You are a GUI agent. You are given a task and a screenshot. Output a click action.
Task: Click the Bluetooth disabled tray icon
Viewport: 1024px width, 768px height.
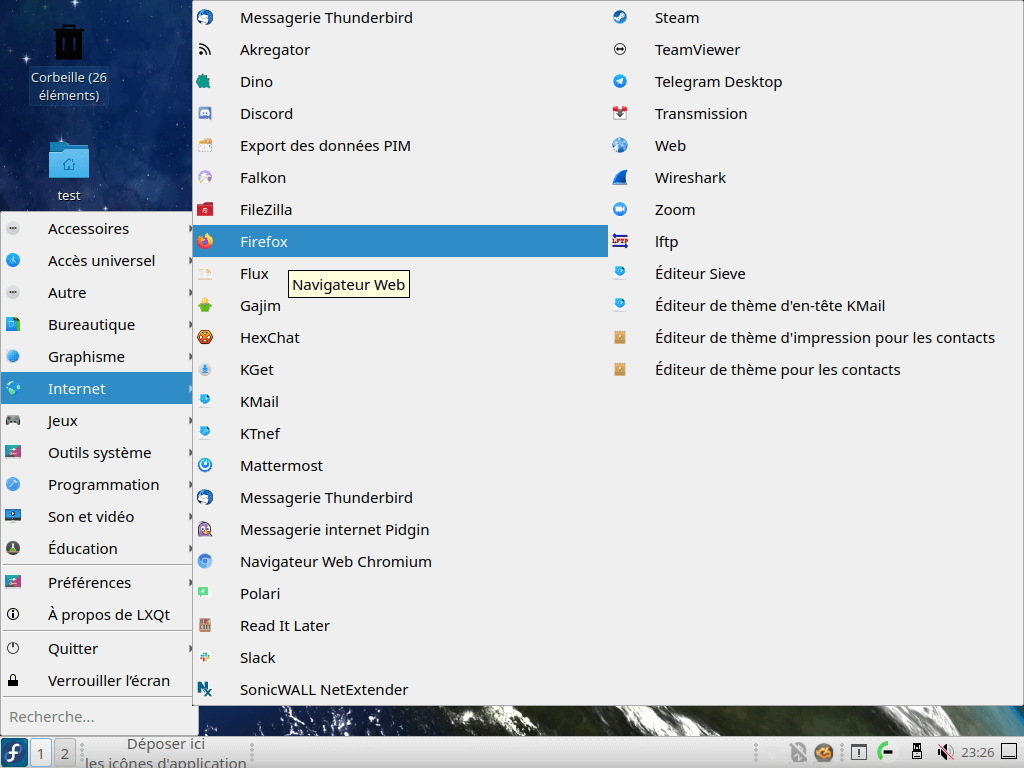tap(798, 752)
